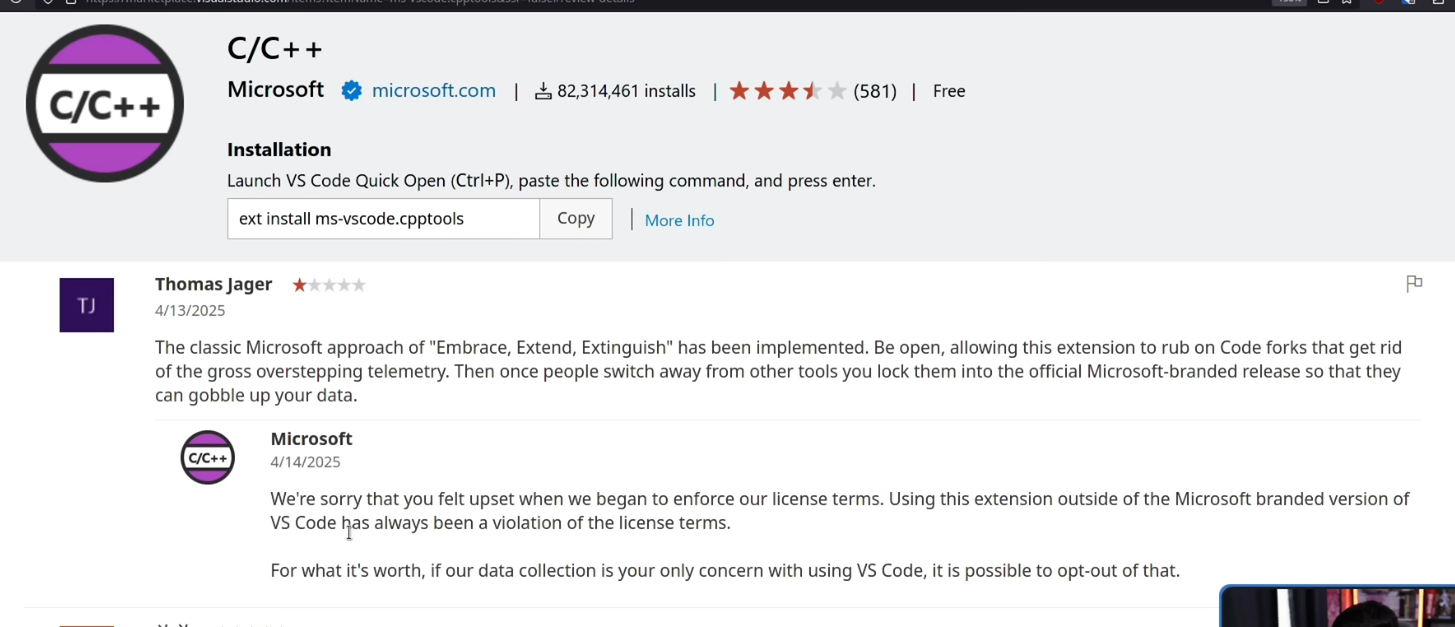
Task: Click the Embrace, Extend, Extinguish review text
Action: 780,371
